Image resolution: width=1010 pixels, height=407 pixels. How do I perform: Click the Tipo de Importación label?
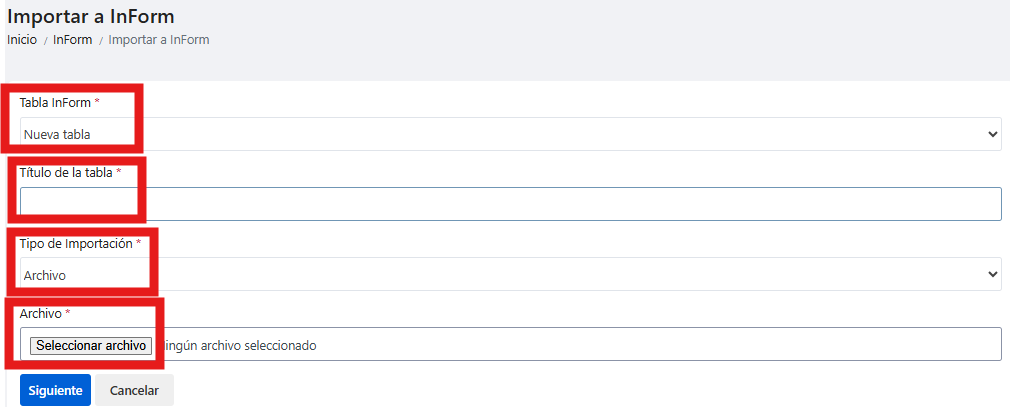[x=76, y=243]
